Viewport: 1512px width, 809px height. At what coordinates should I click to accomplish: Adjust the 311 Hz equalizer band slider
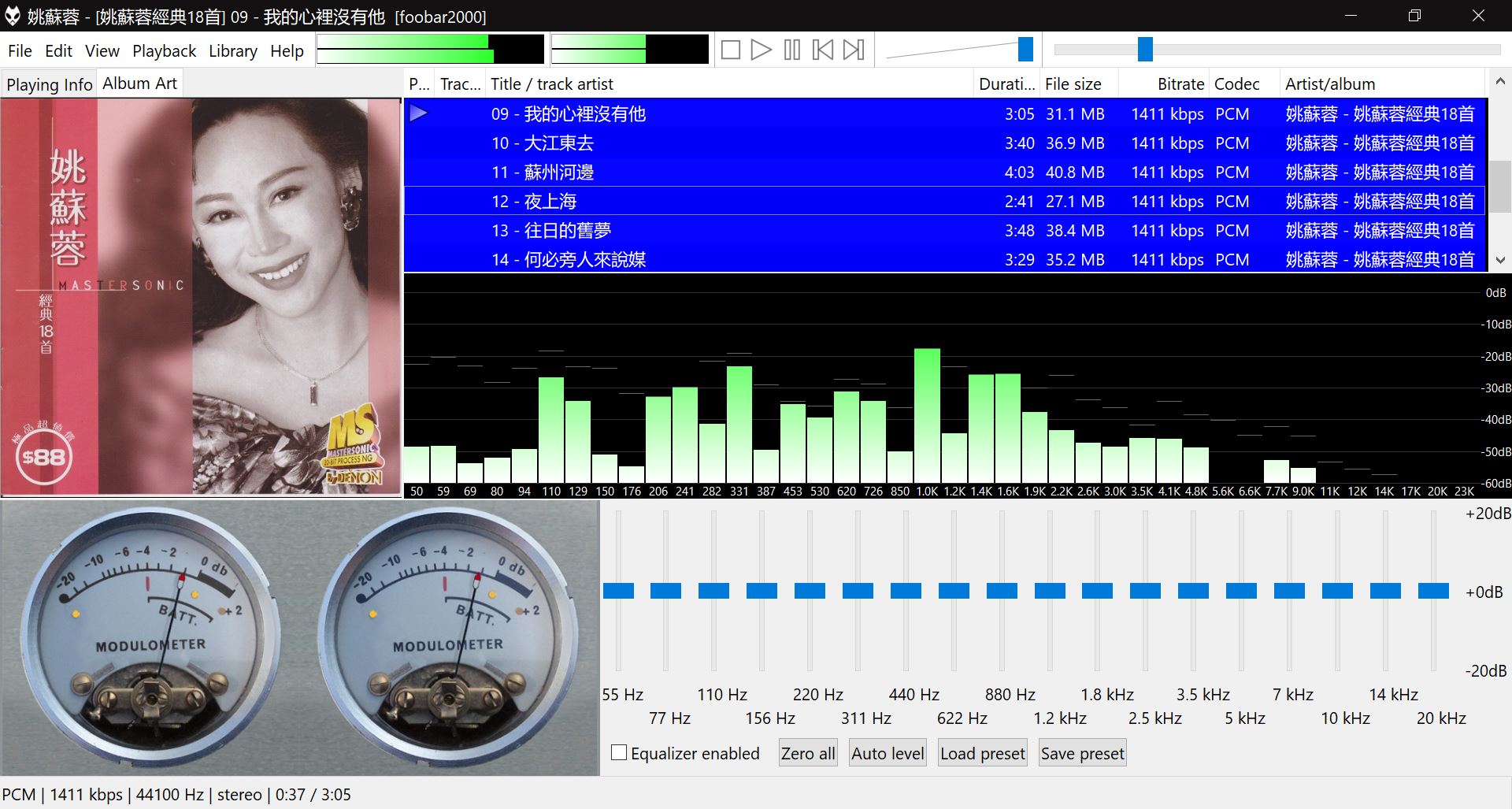coord(858,591)
